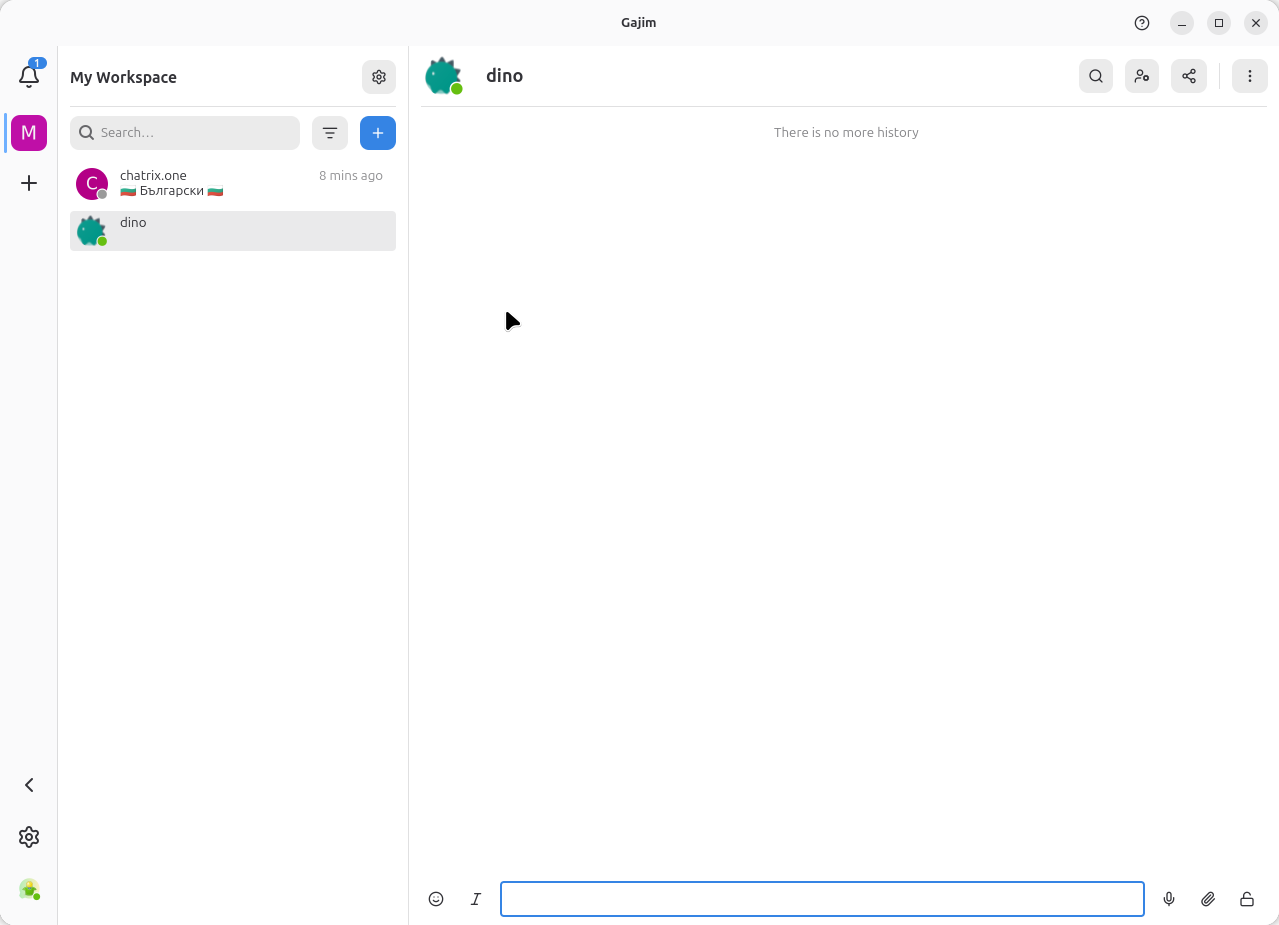Screen dimensions: 1279x925
Task: Click 'There is no more history' text
Action: pos(846,132)
